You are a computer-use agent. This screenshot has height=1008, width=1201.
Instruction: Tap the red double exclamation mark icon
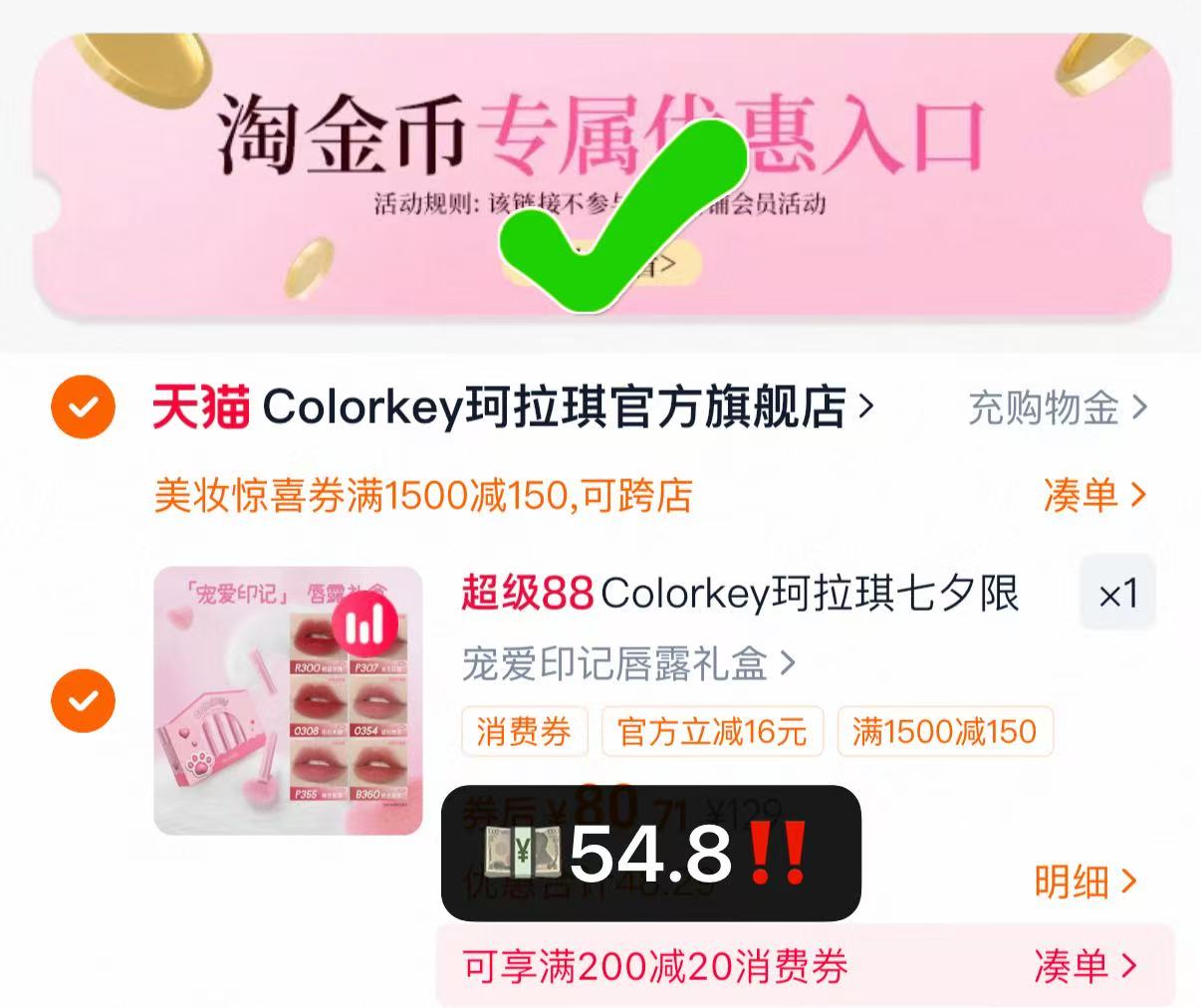click(x=778, y=854)
